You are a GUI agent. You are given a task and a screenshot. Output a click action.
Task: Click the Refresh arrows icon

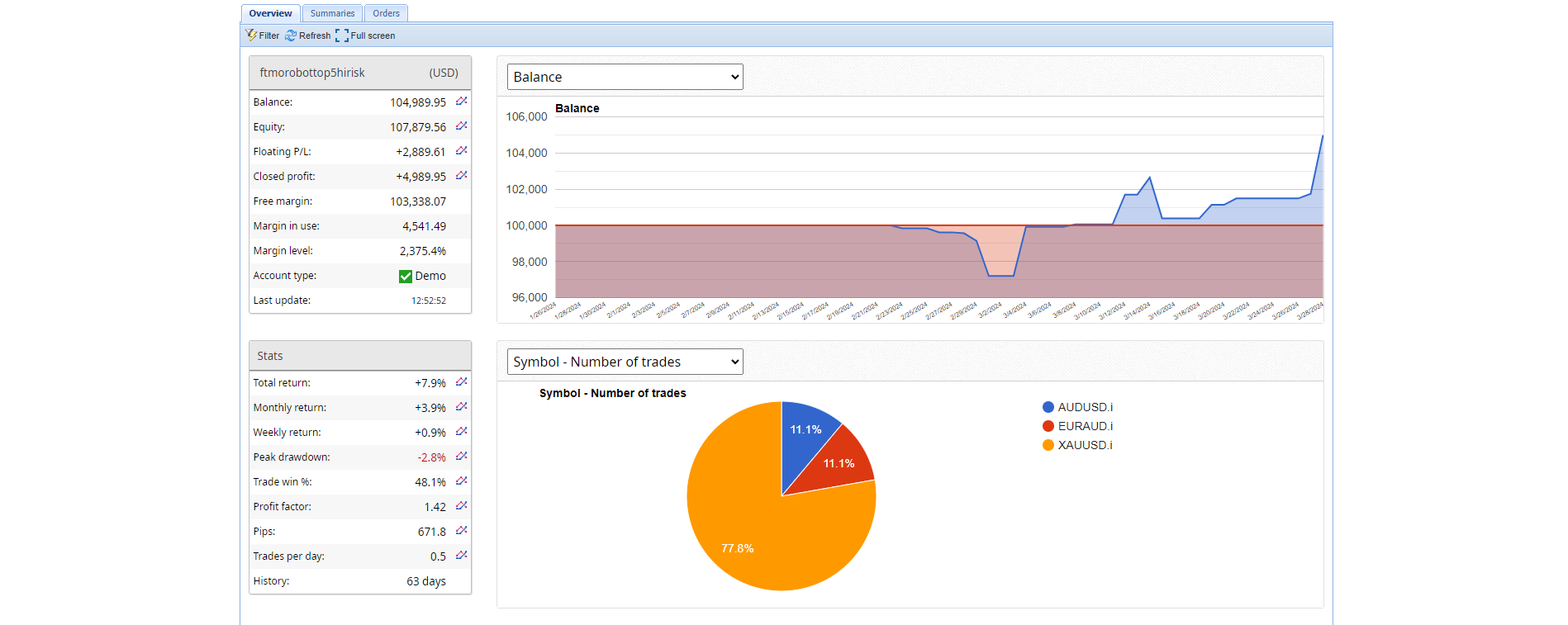291,36
